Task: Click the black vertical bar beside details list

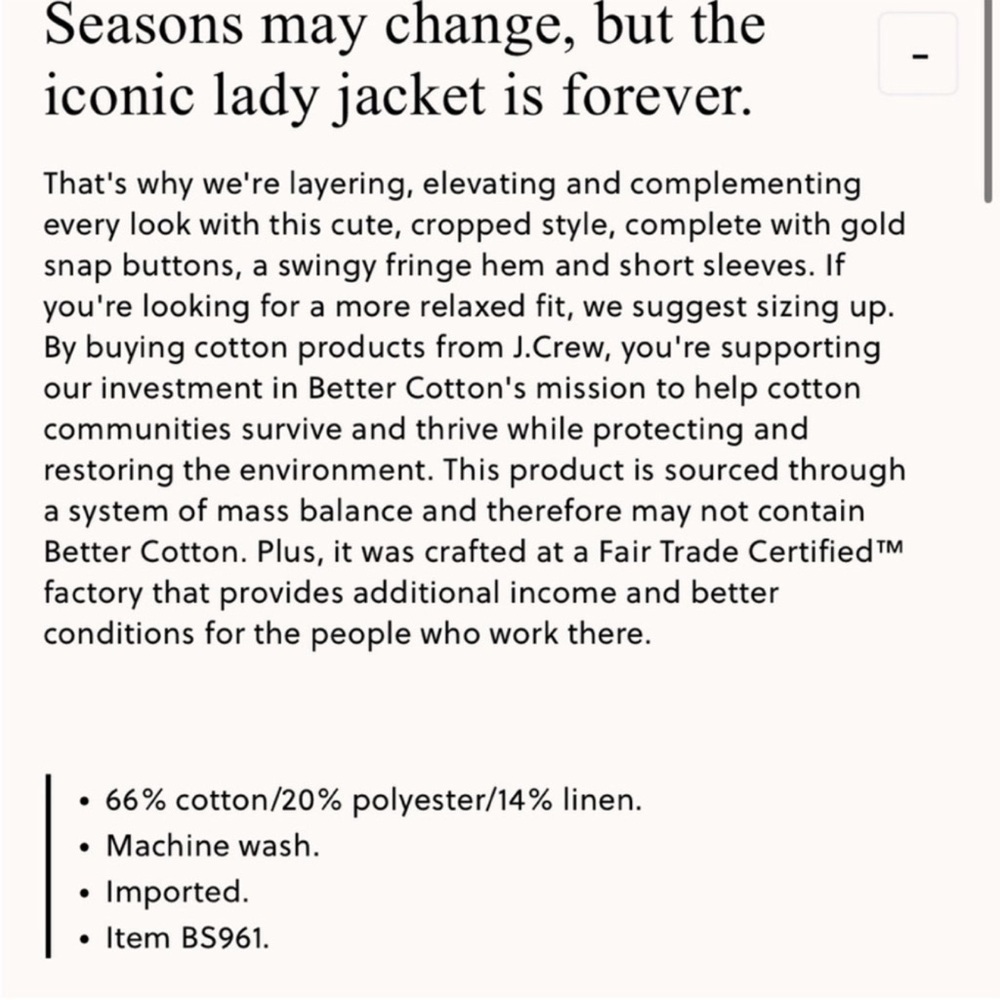Action: [48, 866]
